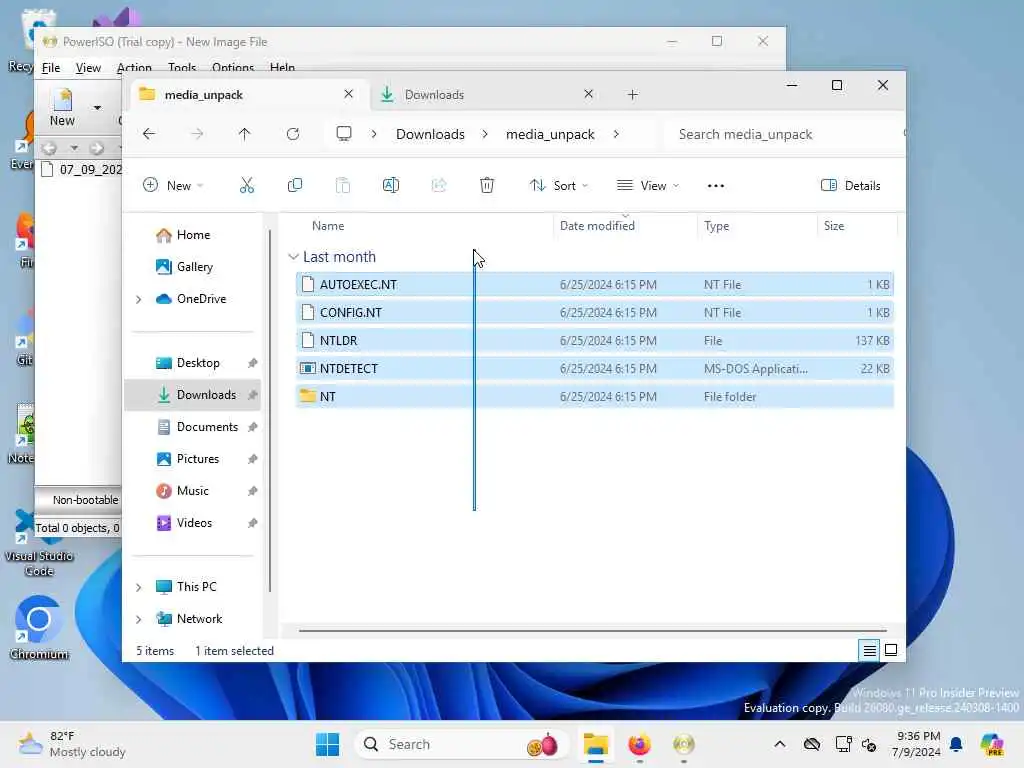
Task: Open File Explorer from taskbar
Action: (596, 744)
